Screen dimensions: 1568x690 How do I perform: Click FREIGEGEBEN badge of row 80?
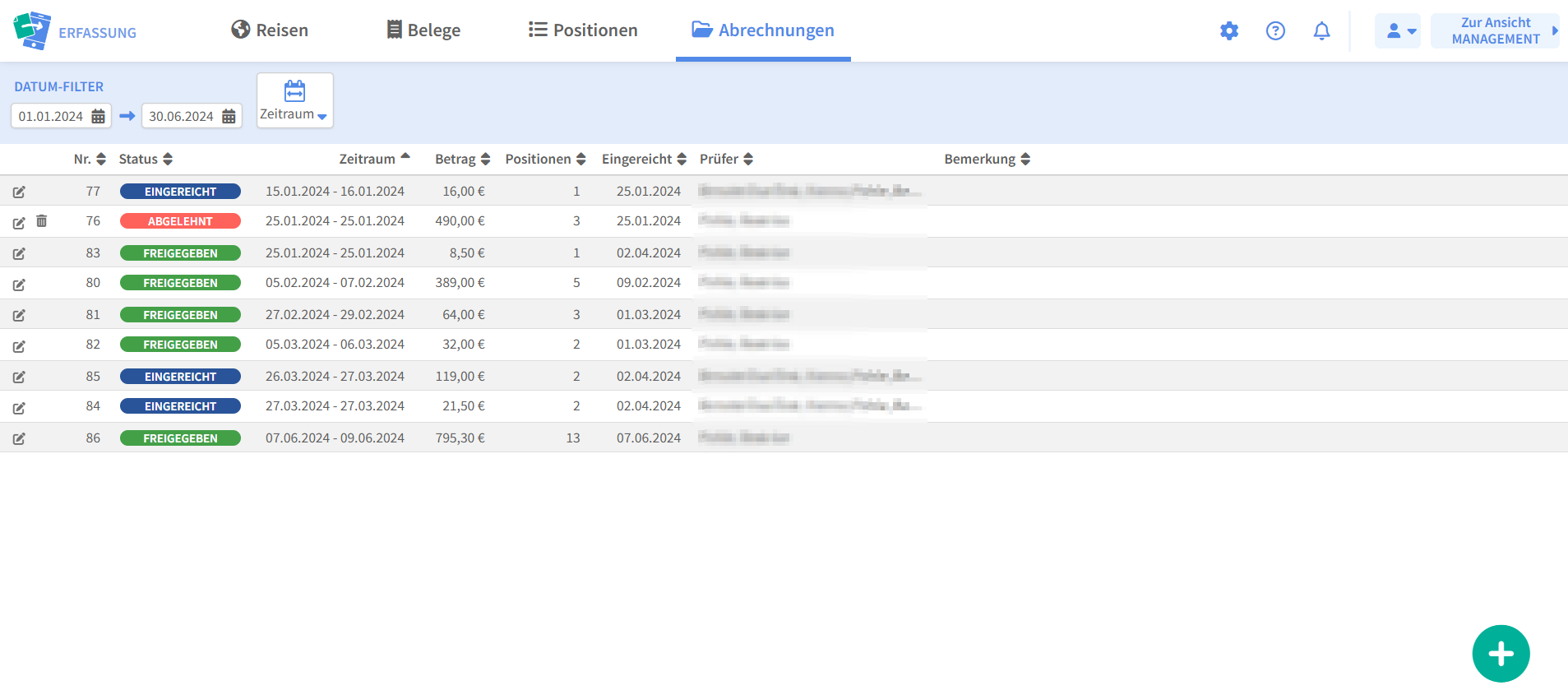point(180,283)
